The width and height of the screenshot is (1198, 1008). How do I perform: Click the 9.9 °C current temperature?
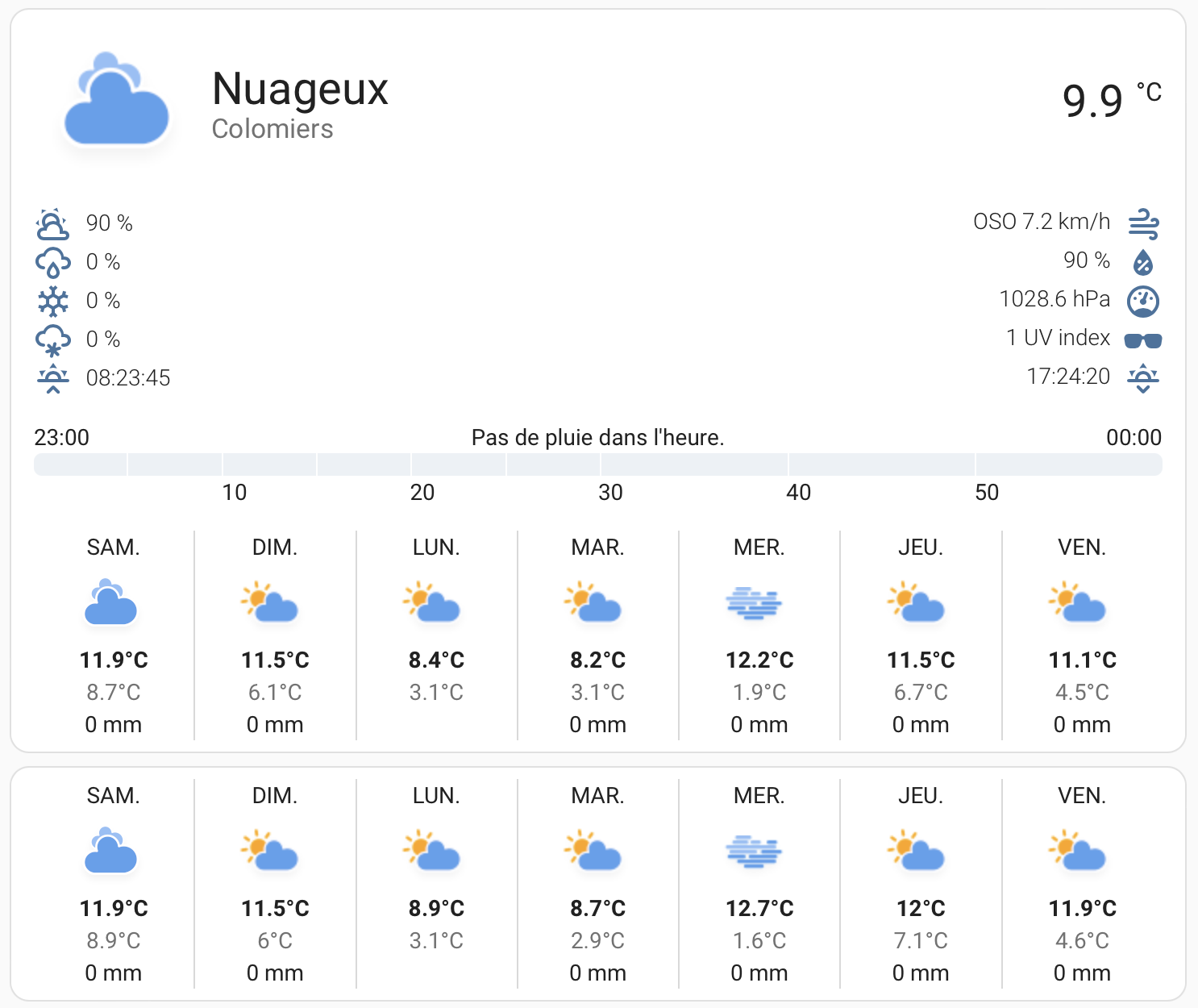point(1112,99)
